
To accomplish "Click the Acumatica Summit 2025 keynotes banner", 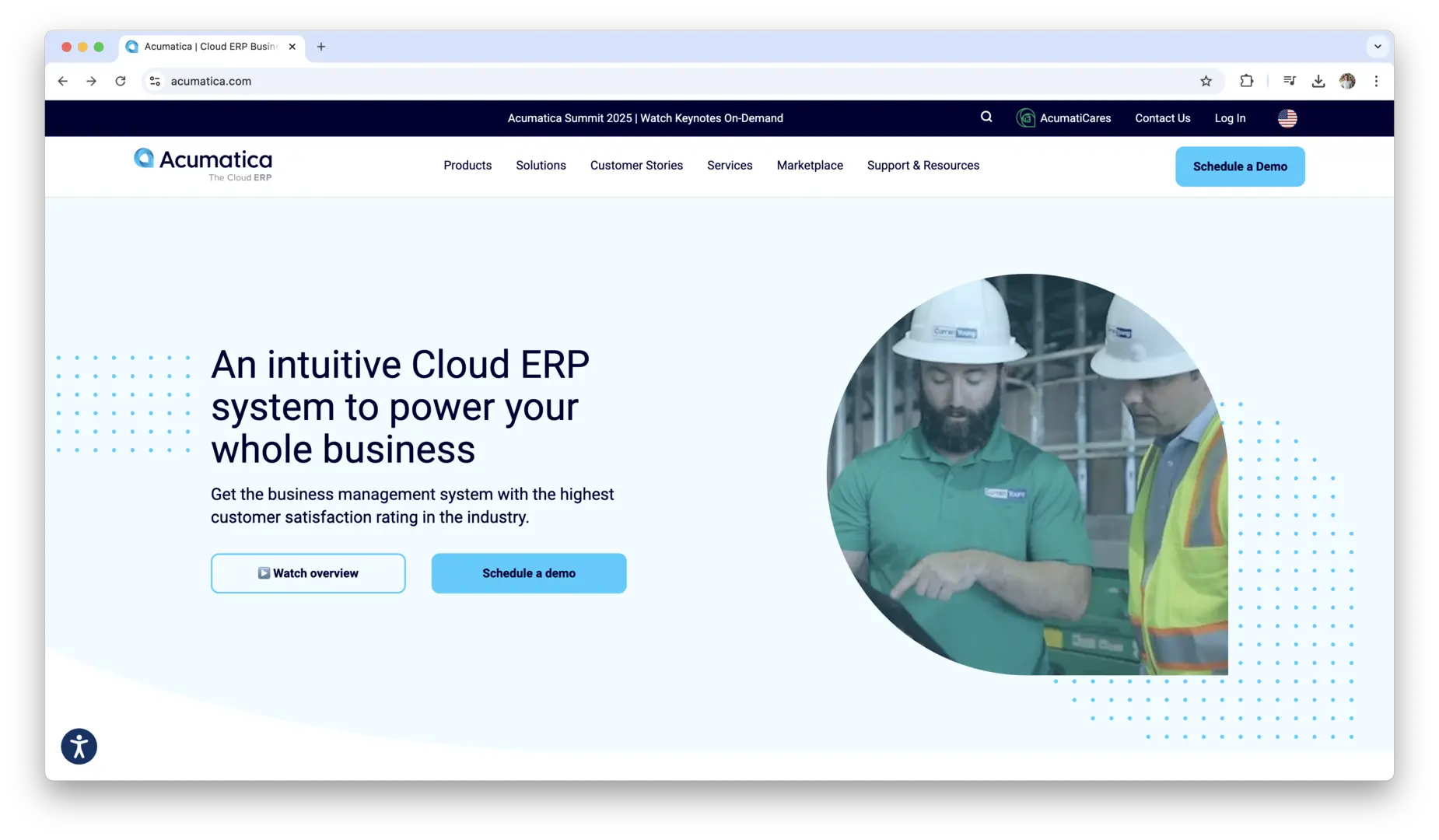I will pos(646,118).
